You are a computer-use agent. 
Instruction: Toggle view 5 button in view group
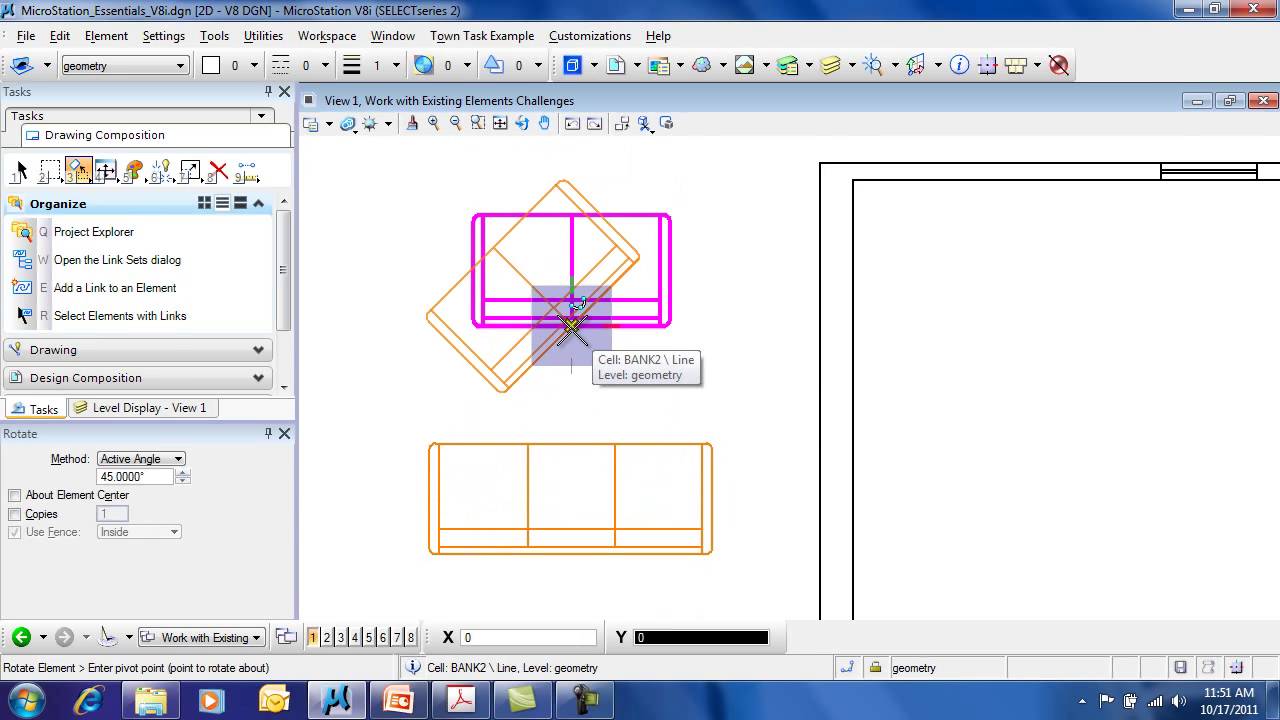[x=369, y=637]
